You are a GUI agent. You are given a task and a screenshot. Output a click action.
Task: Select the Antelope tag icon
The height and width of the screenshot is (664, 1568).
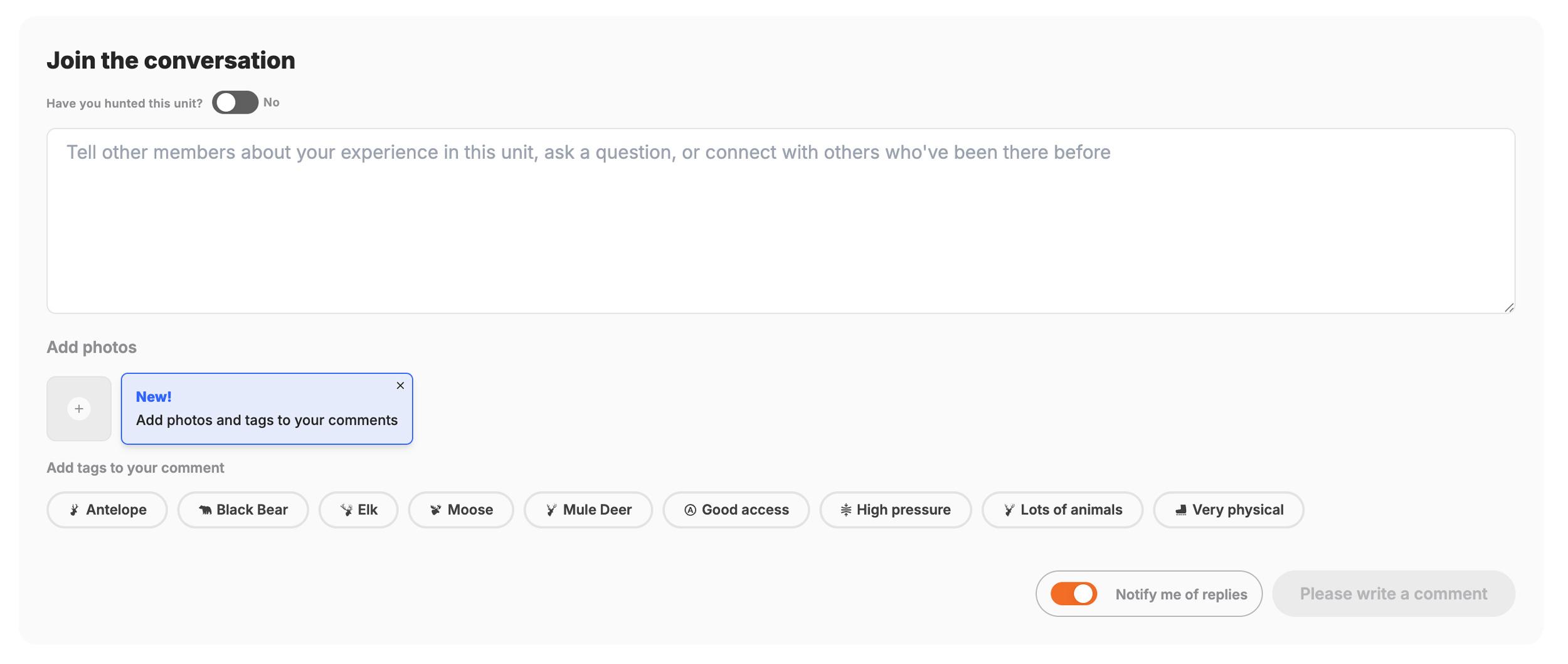coord(75,510)
